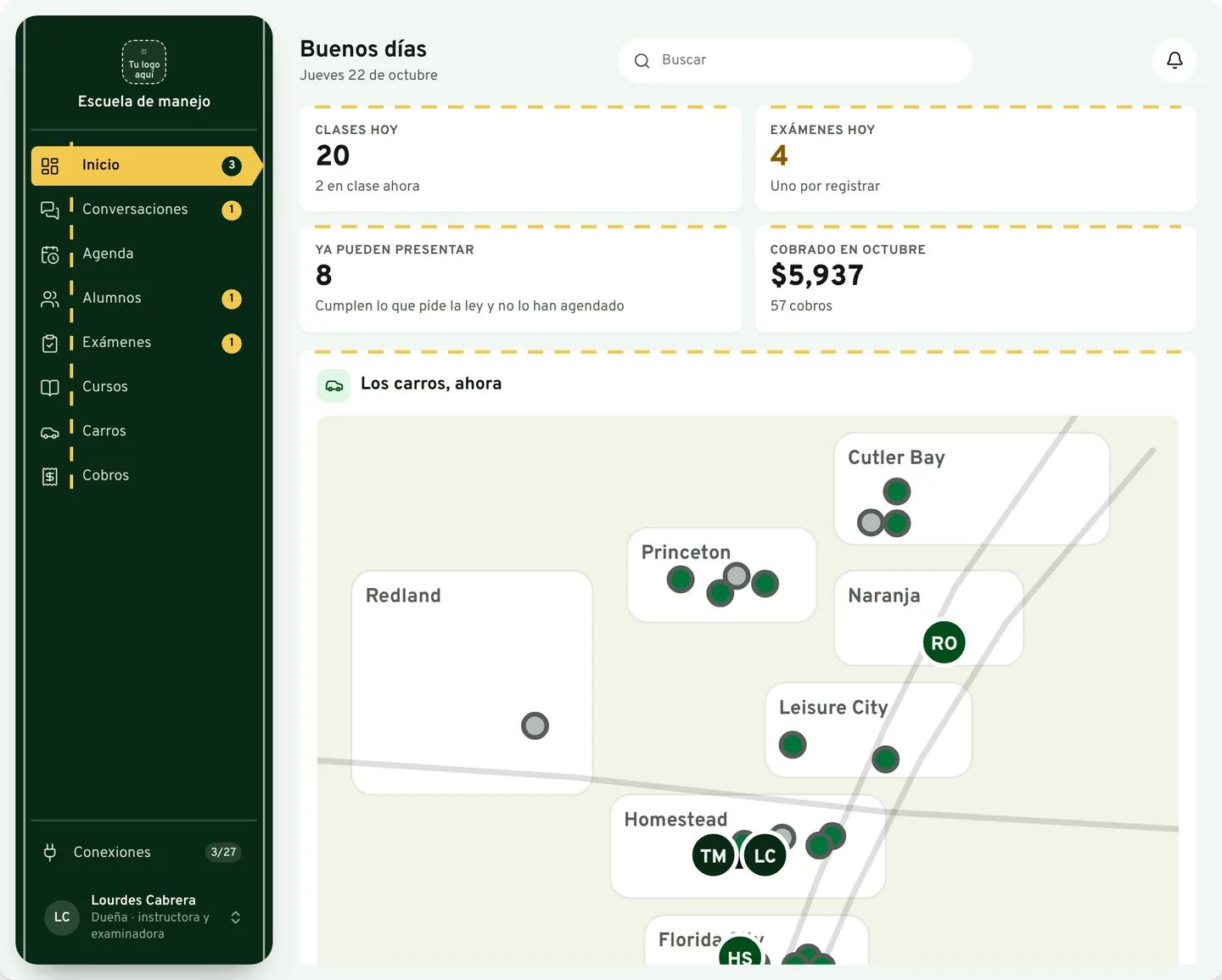Expand the Lourdes Cabrera account switcher
1222x980 pixels.
click(236, 917)
